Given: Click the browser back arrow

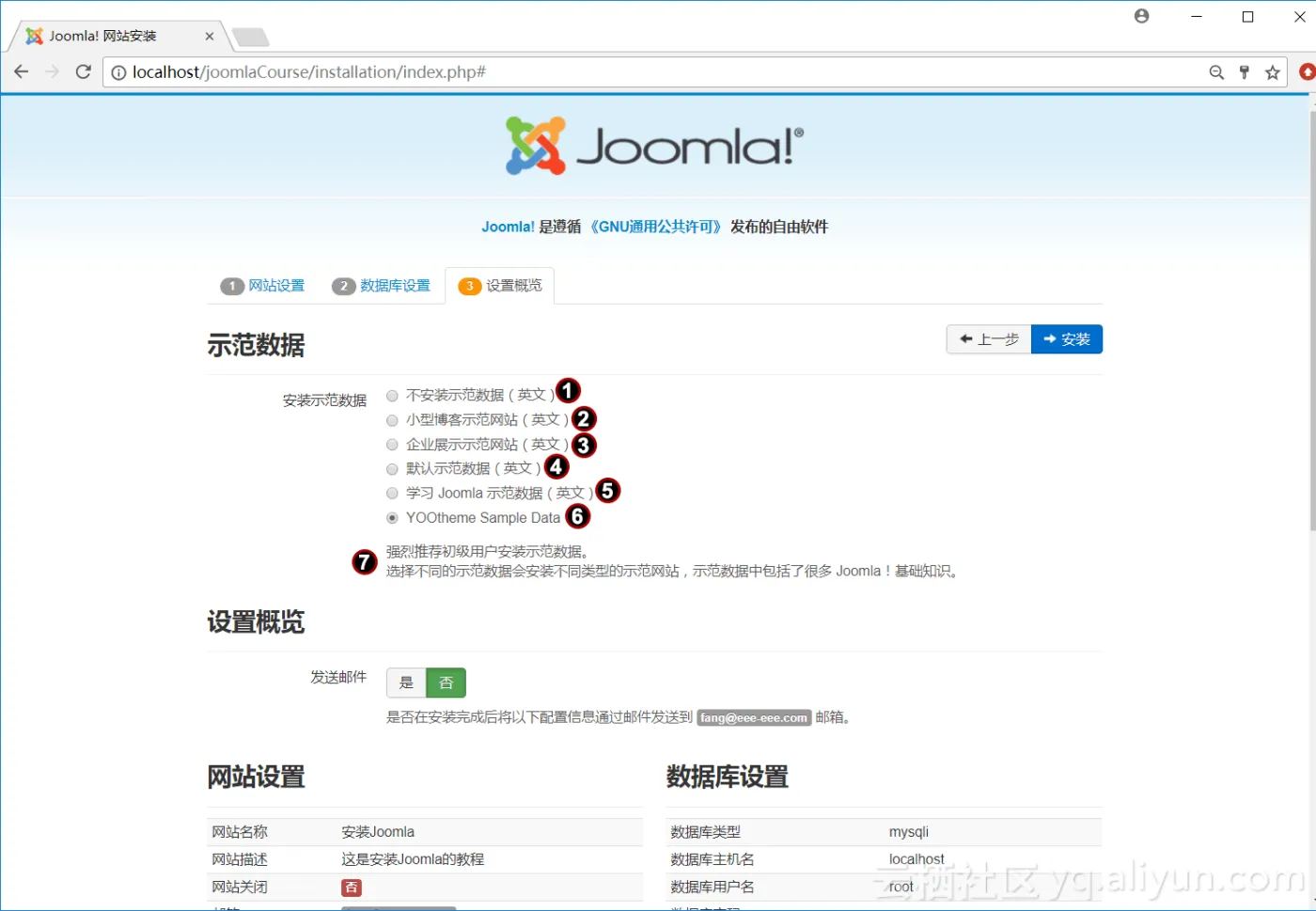Looking at the screenshot, I should 21,72.
